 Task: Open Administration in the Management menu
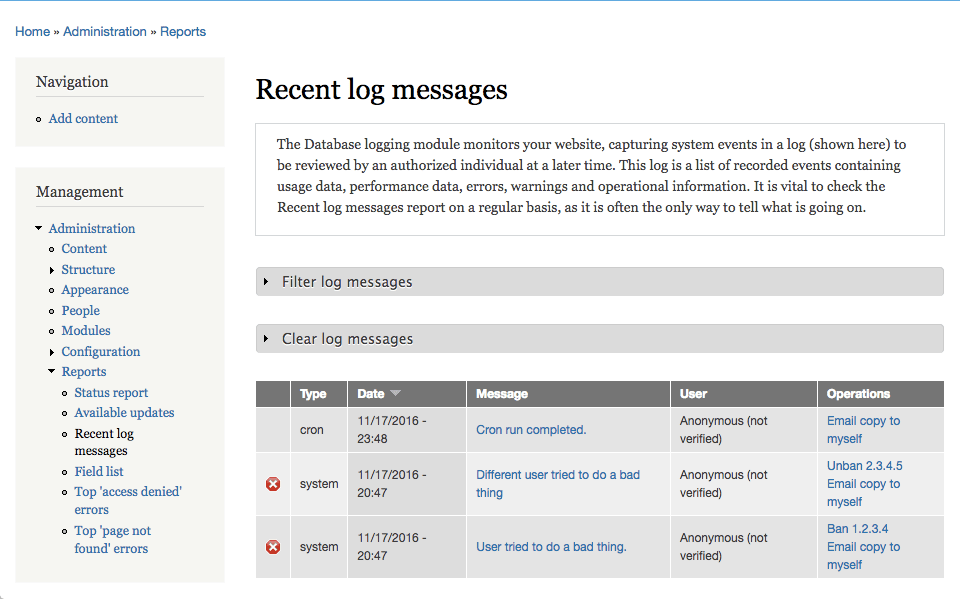(x=92, y=228)
